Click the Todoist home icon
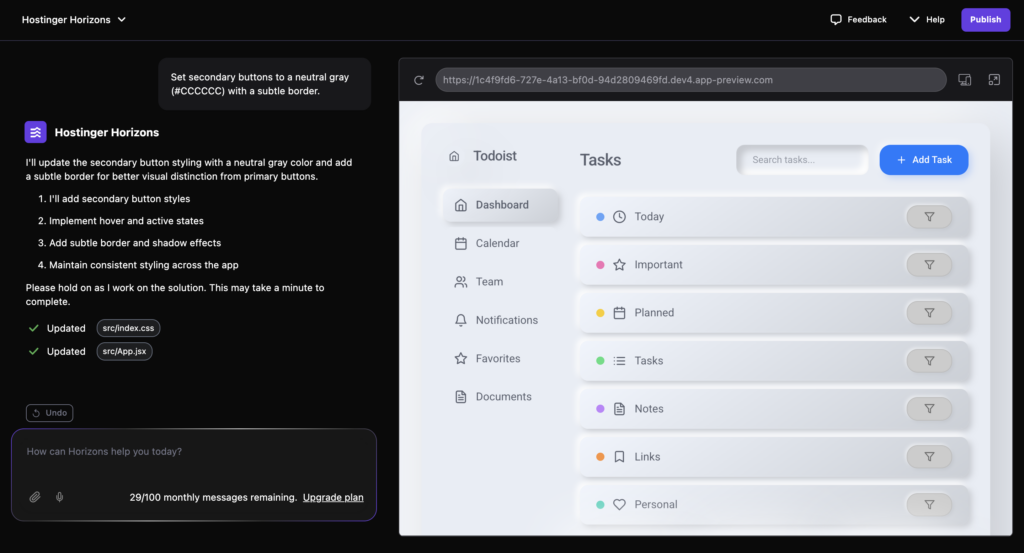1024x553 pixels. pyautogui.click(x=454, y=156)
